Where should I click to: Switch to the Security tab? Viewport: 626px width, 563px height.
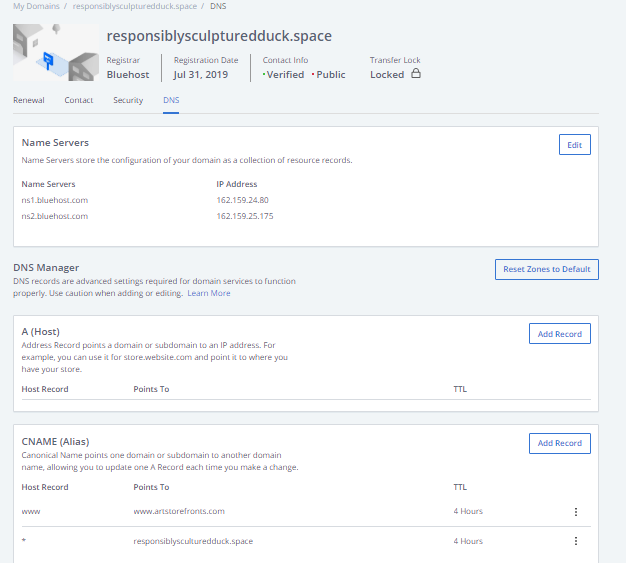pos(128,100)
